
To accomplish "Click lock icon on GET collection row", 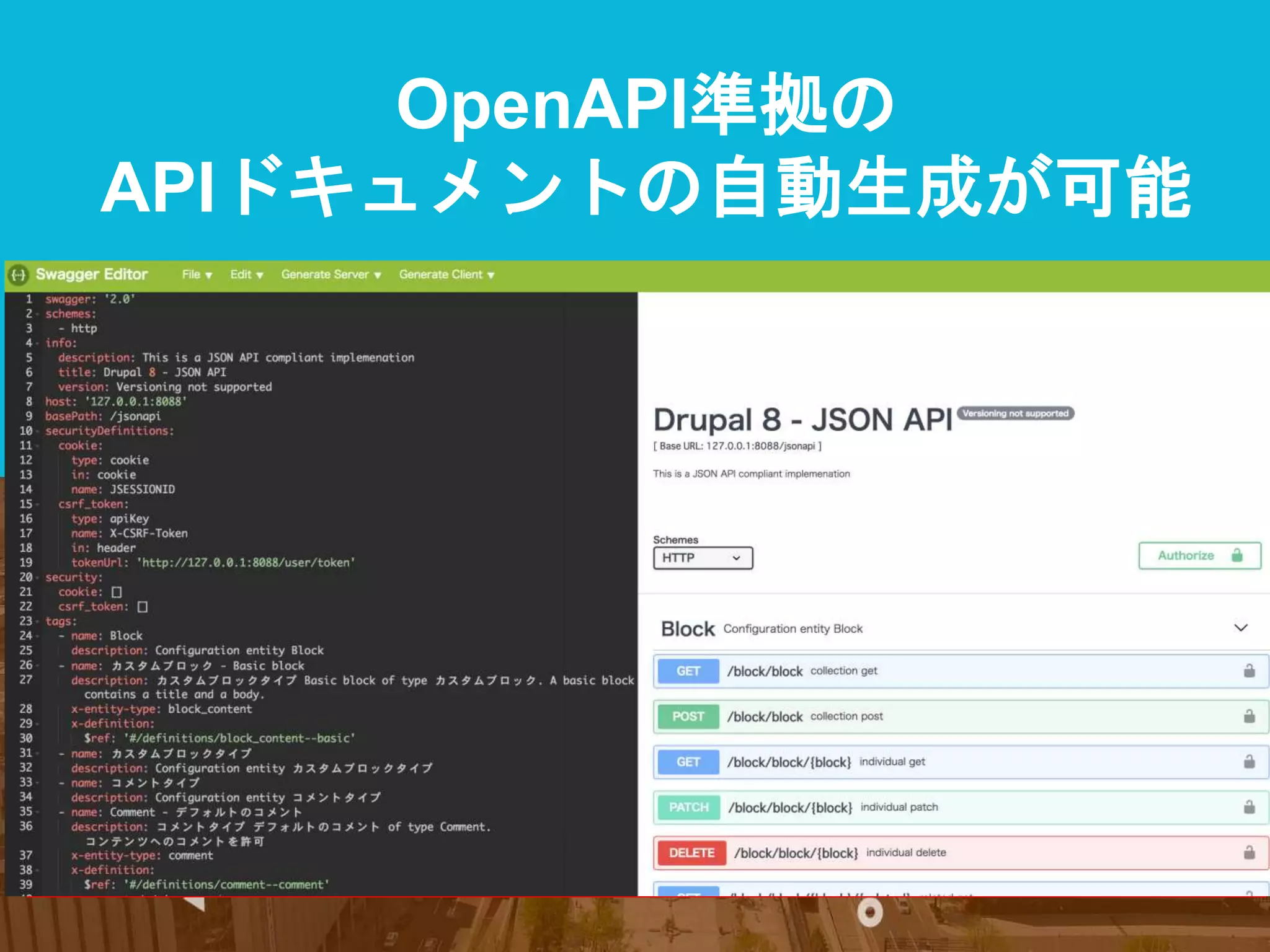I will (x=1250, y=671).
